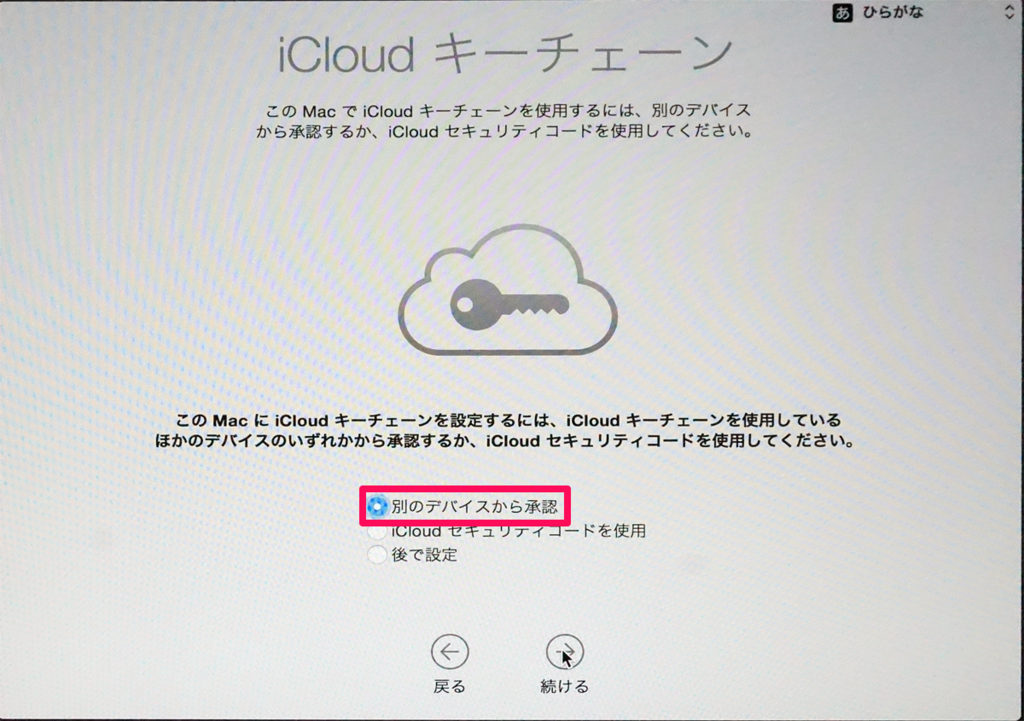Screen dimensions: 1024x721
Task: Click the 戻る label under back arrow
Action: coord(449,686)
